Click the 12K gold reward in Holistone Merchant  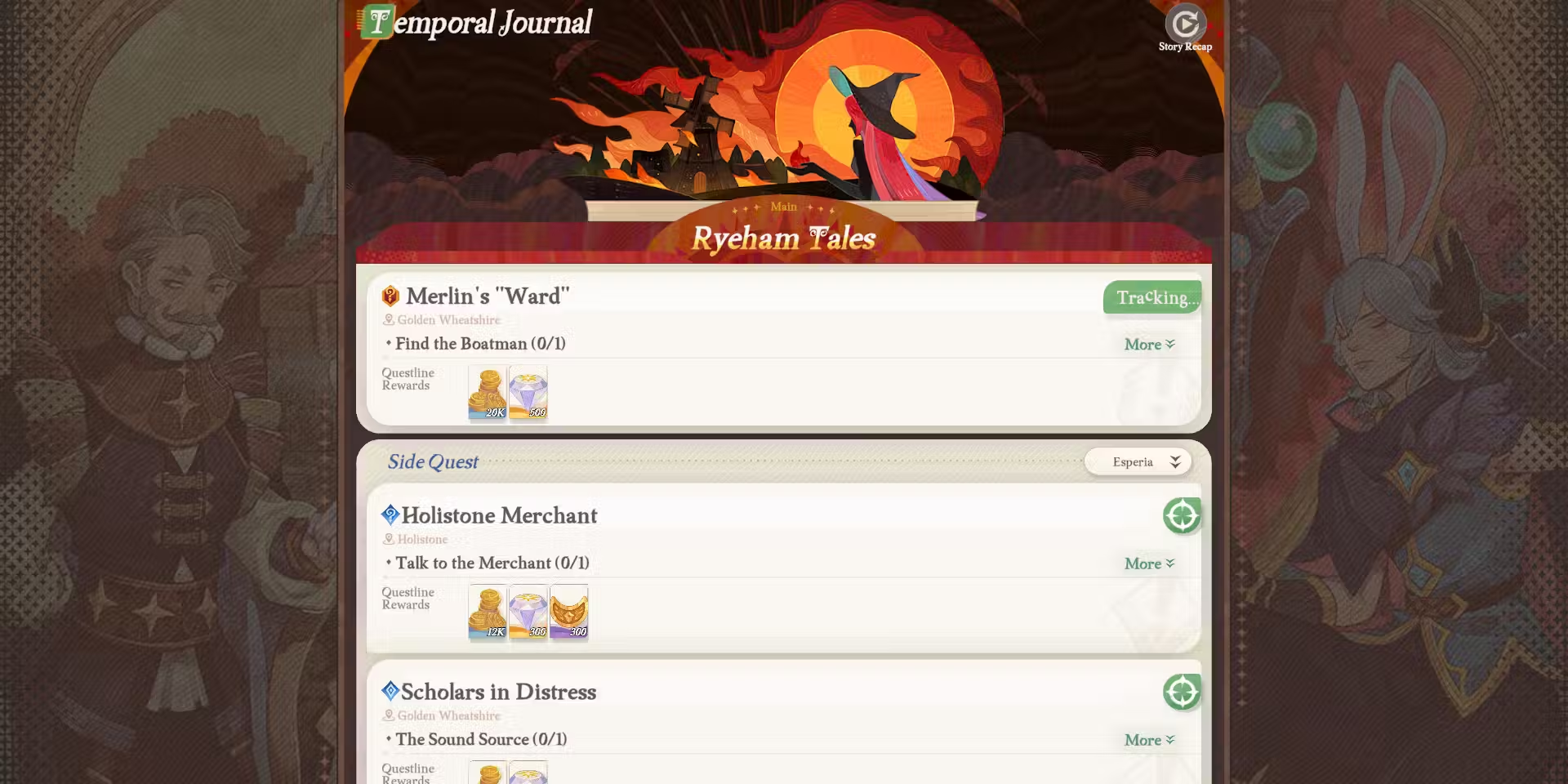[x=488, y=612]
